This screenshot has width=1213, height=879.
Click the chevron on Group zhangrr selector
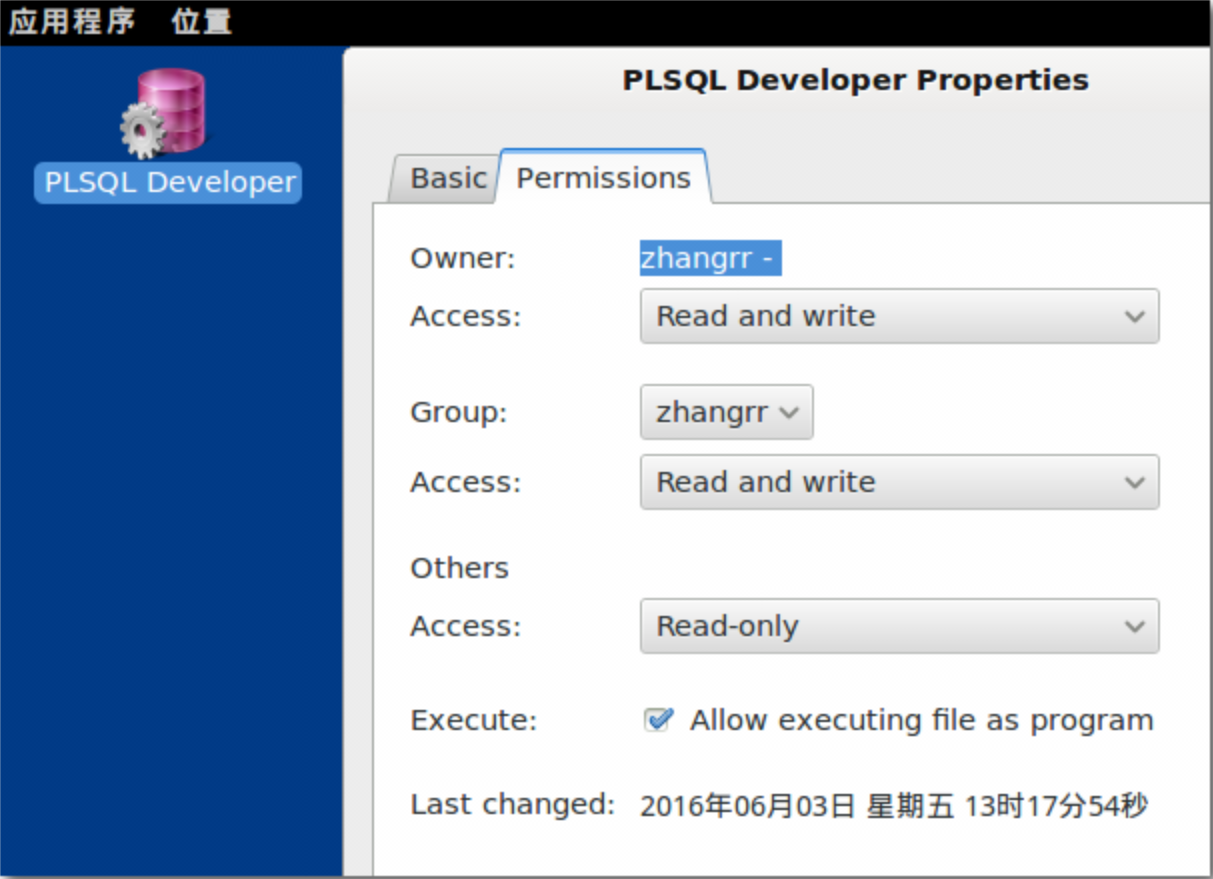pyautogui.click(x=788, y=412)
